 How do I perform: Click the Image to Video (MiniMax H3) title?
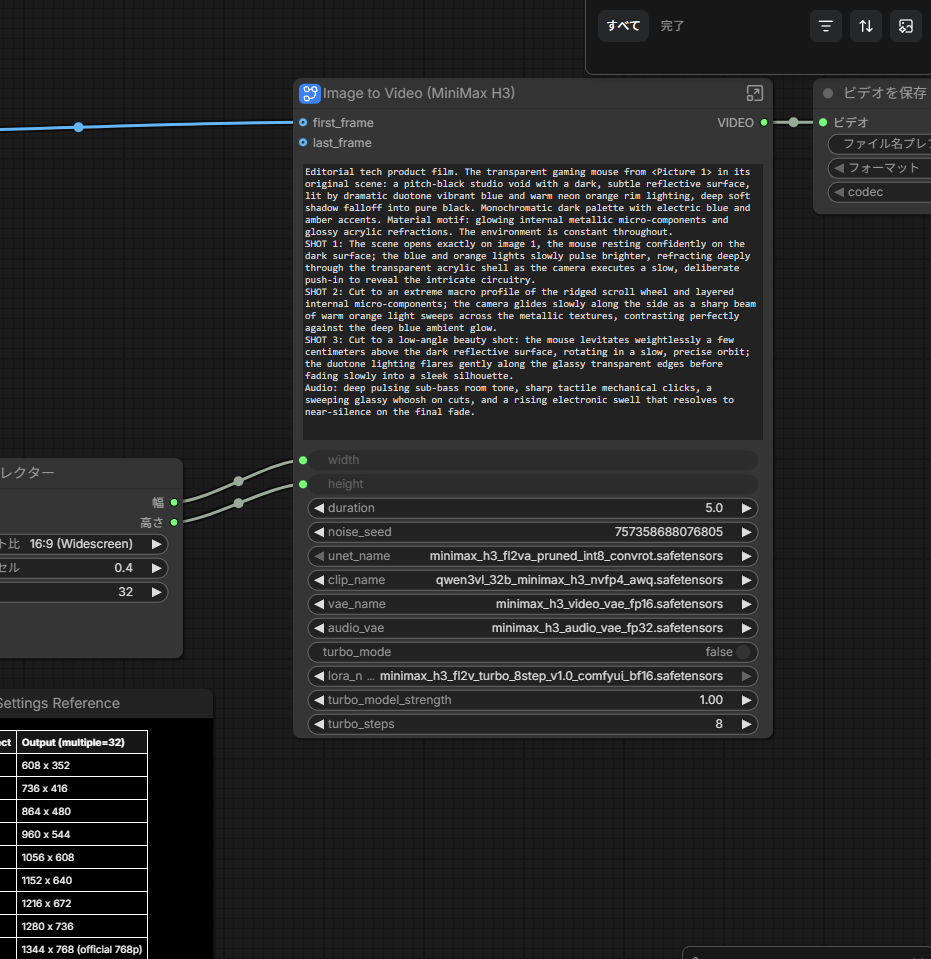tap(419, 93)
